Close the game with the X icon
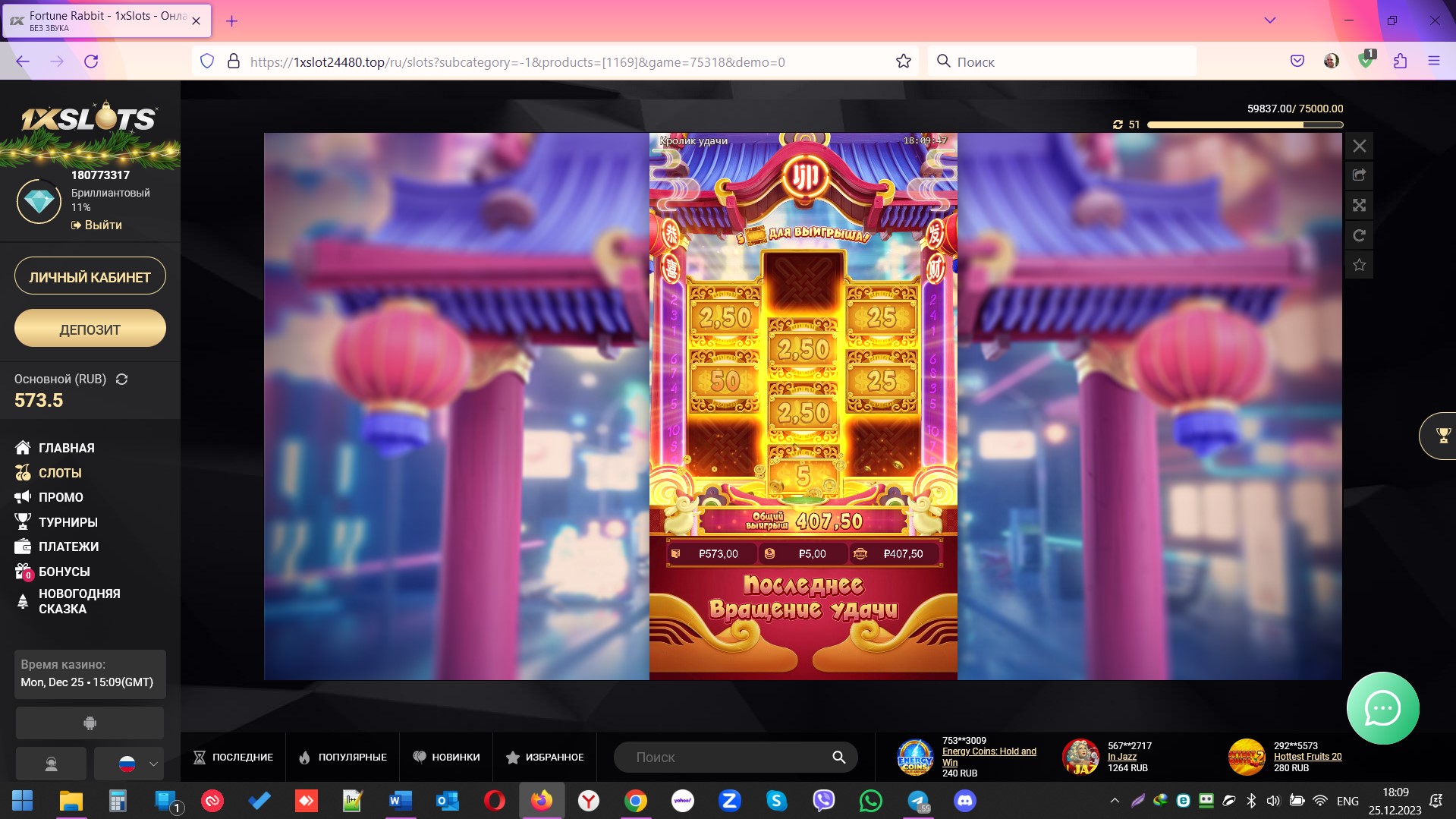Viewport: 1456px width, 819px height. point(1359,146)
